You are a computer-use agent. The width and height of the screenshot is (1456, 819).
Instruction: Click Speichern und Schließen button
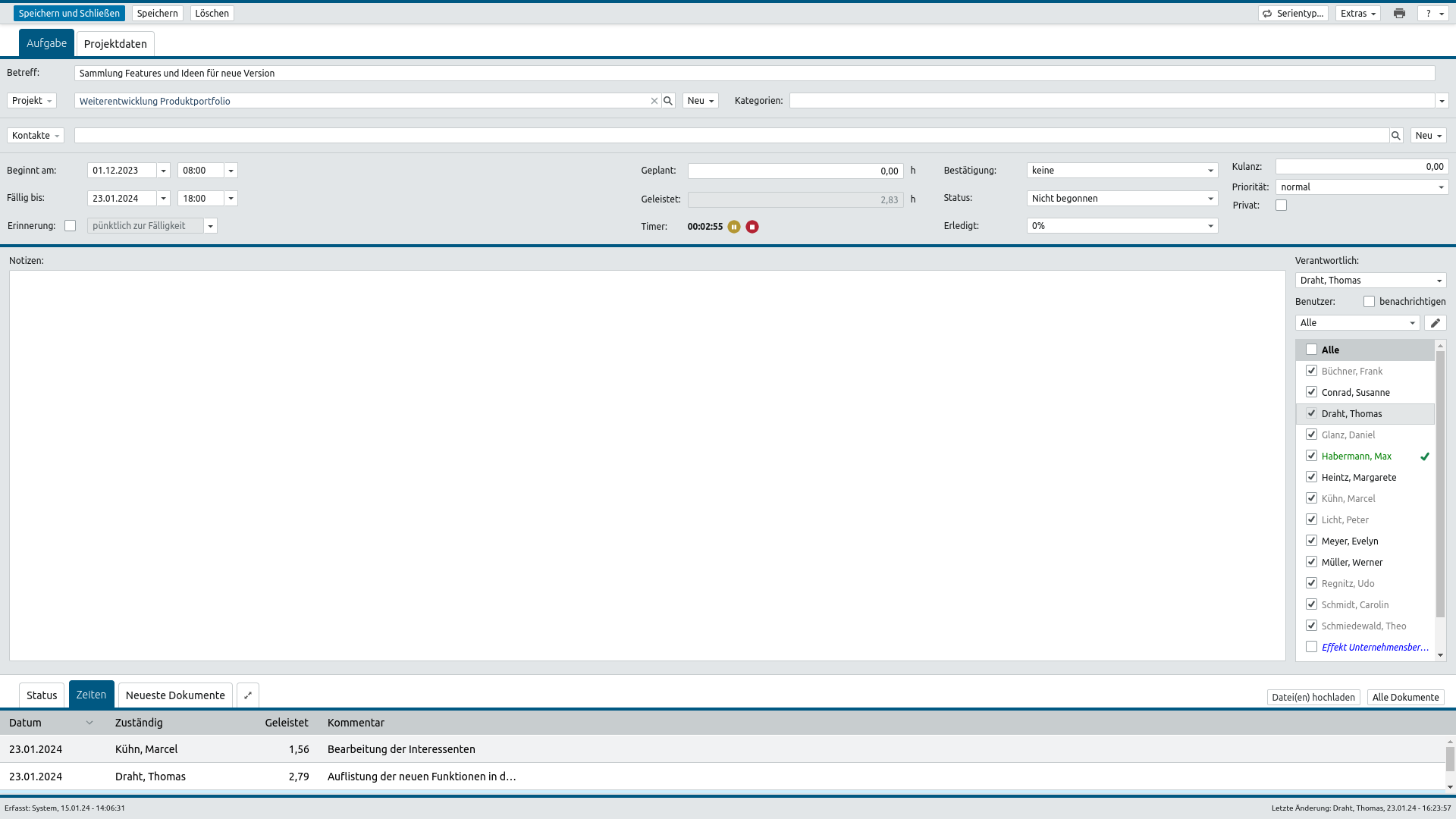[x=69, y=14]
